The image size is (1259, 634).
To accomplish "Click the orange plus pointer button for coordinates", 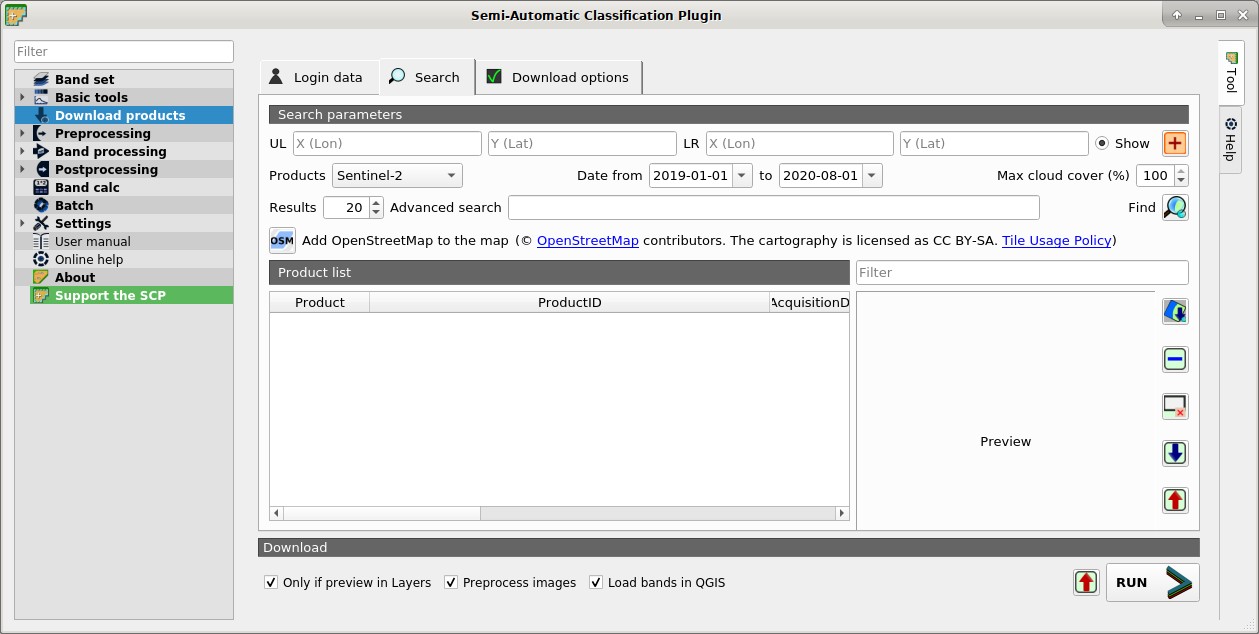I will (1175, 143).
